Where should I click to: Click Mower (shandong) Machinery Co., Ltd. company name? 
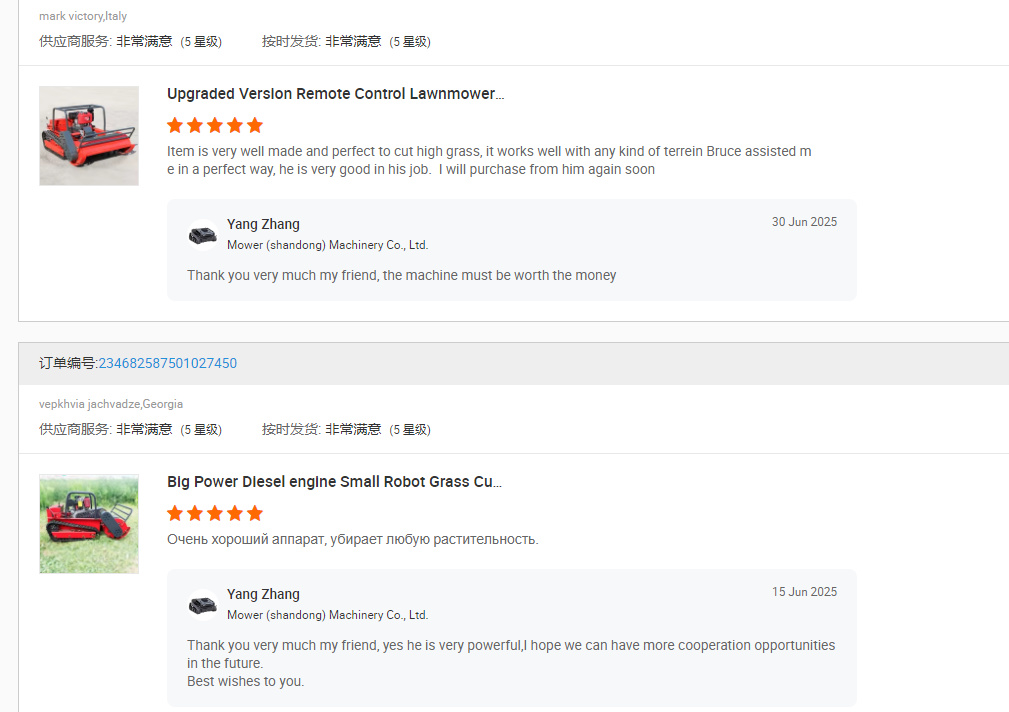point(327,245)
